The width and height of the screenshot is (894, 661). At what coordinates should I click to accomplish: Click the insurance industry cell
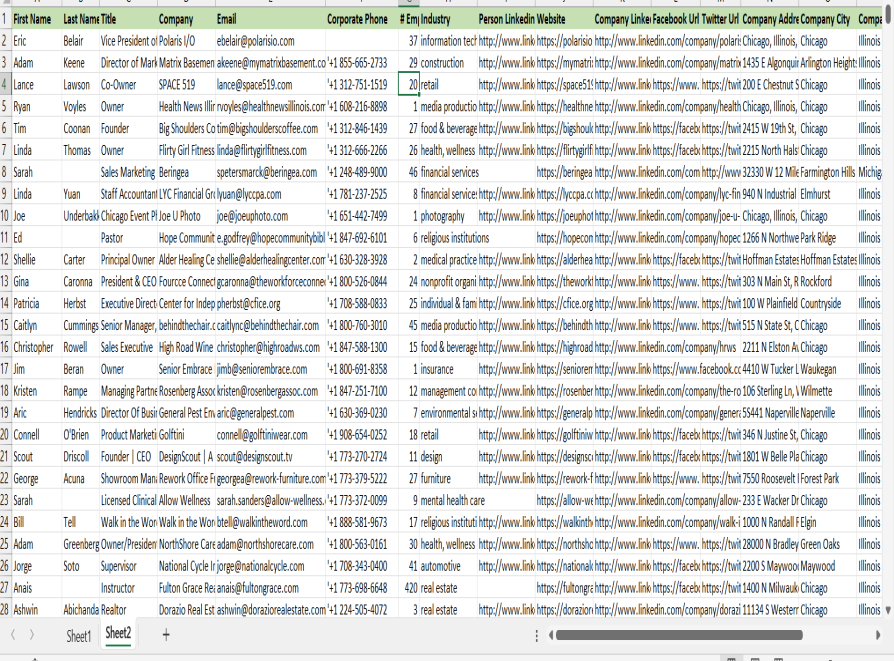coord(448,369)
